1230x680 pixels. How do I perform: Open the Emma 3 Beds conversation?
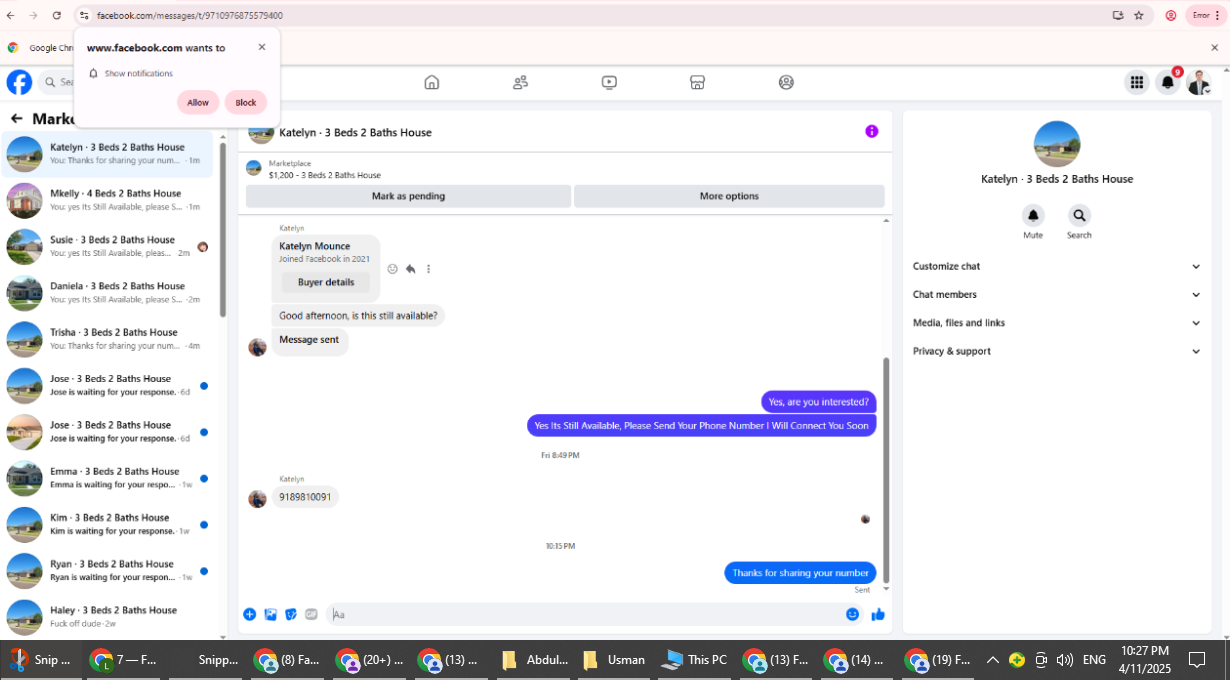107,478
